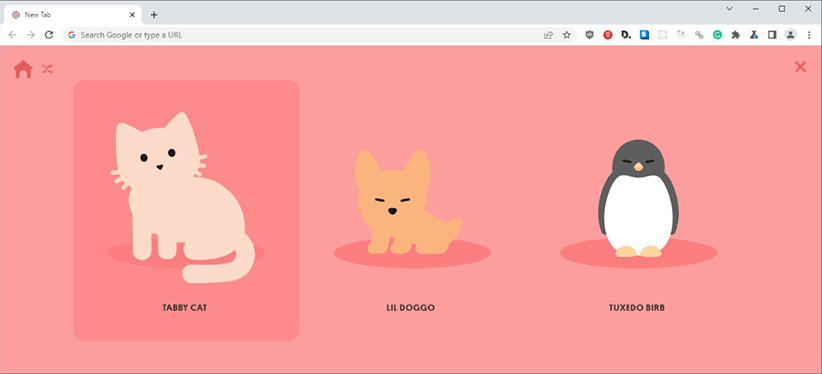Open the Chrome three-dot menu
Screen dimensions: 822x374
[809, 35]
